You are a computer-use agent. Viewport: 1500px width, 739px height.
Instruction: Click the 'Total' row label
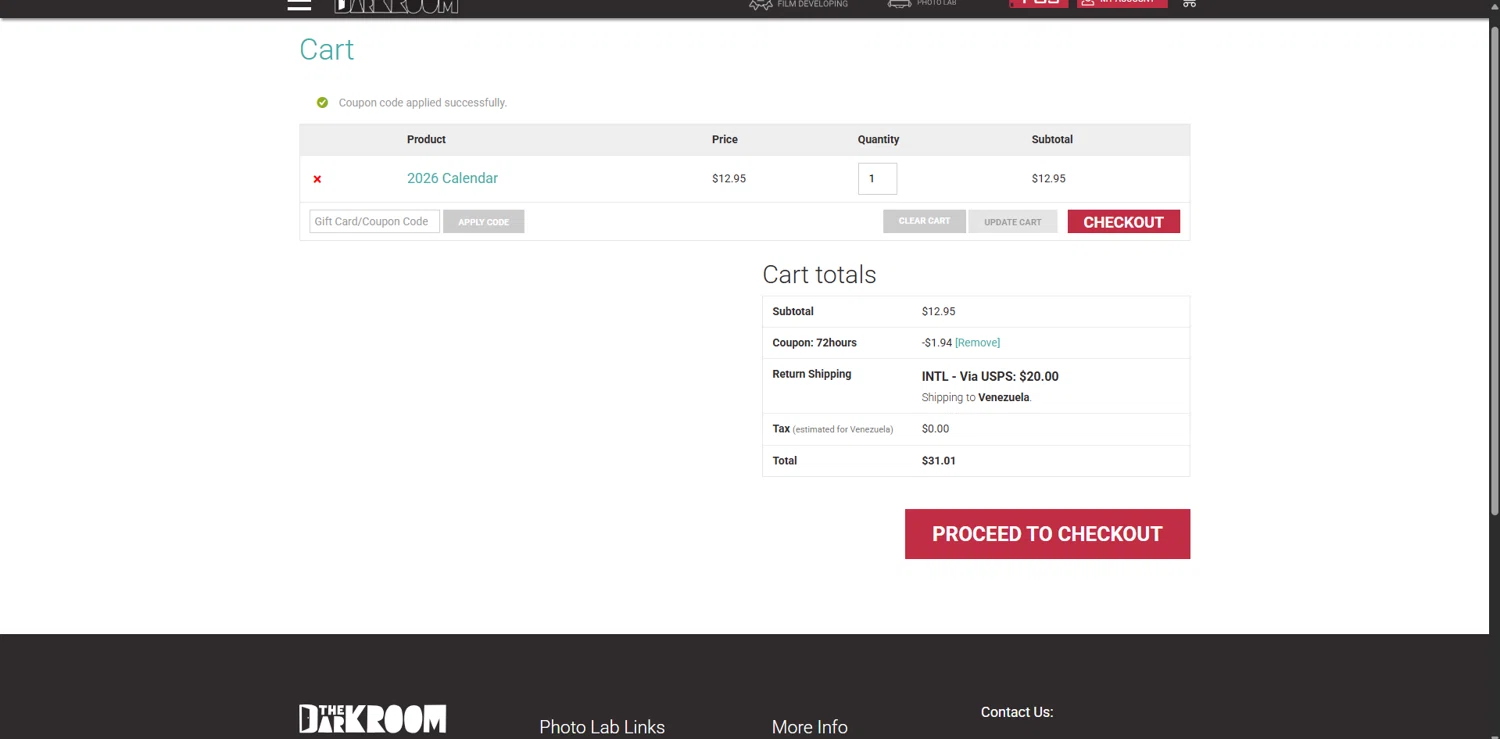785,461
